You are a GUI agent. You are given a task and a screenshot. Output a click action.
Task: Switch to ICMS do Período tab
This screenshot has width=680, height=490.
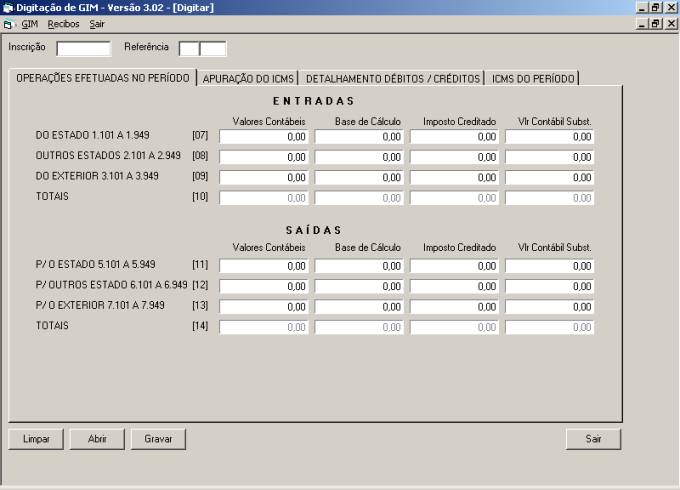tap(533, 78)
